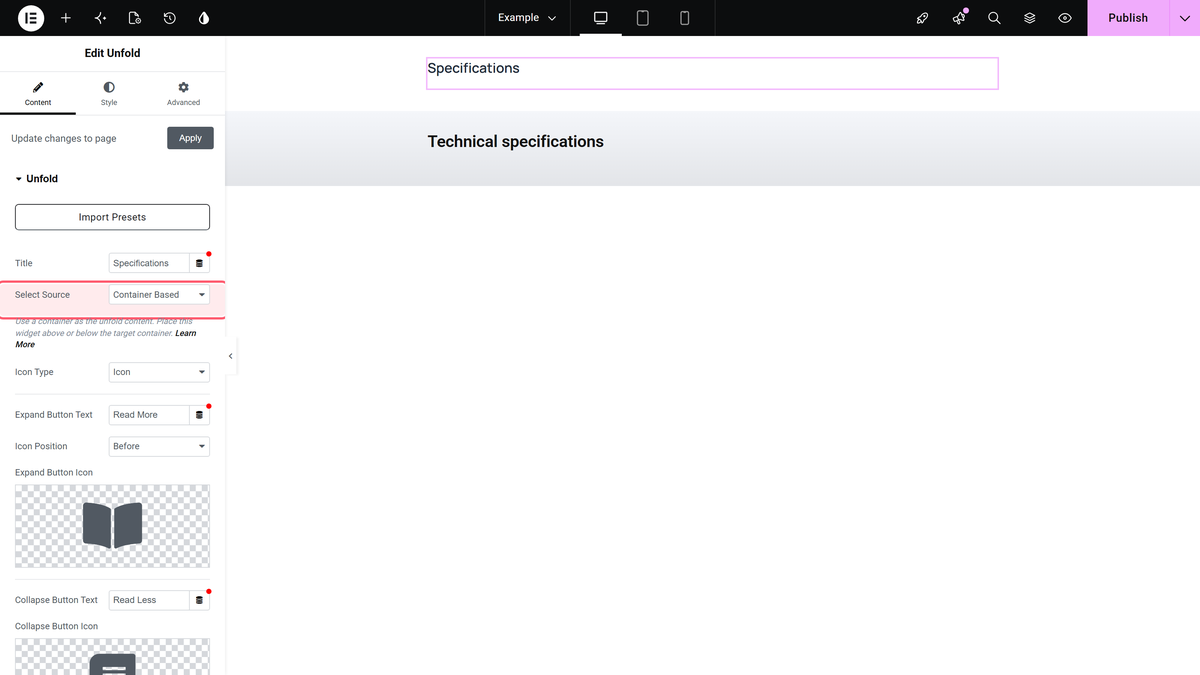This screenshot has height=675, width=1200.
Task: Open the Elementor logo menu
Action: point(31,18)
